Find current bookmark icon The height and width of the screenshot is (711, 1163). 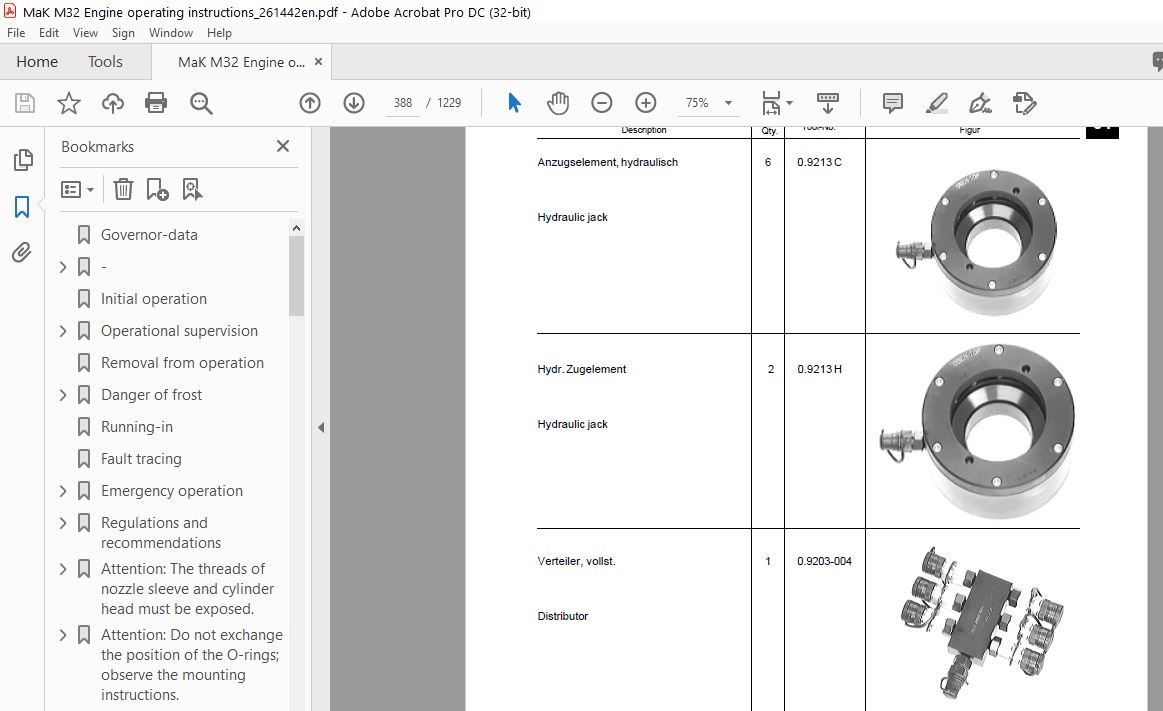click(192, 190)
